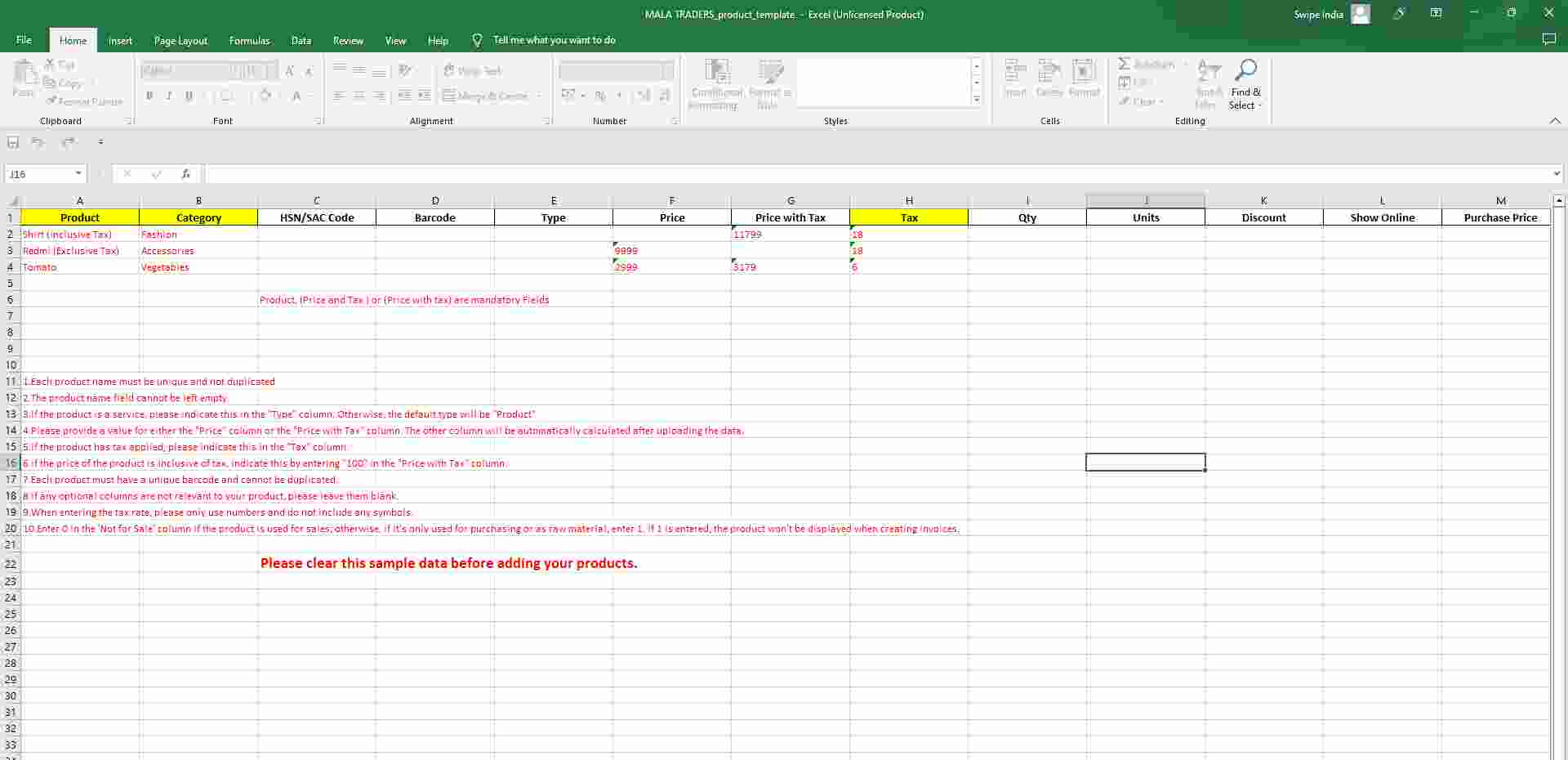Open the Borders icon in Font group
Viewport: 1568px width, 760px height.
[227, 96]
